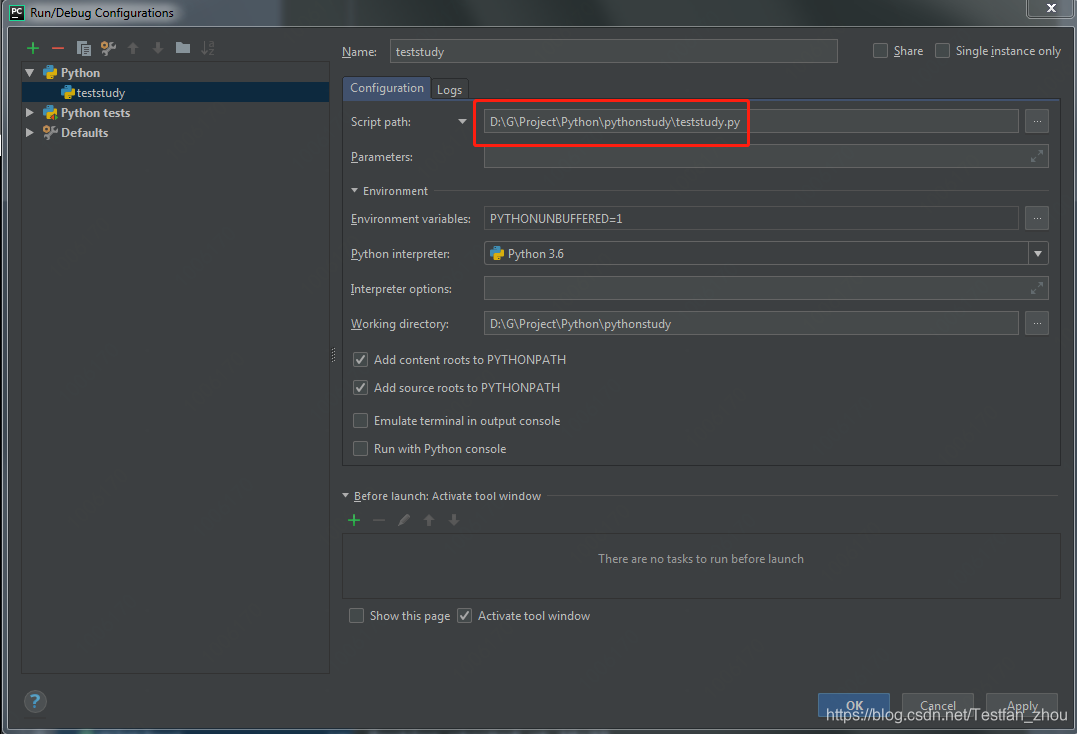Click the Apply button

click(x=1022, y=705)
